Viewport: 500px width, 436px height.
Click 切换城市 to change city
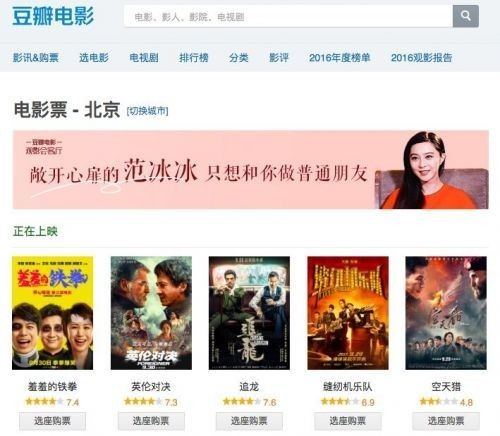[x=148, y=111]
